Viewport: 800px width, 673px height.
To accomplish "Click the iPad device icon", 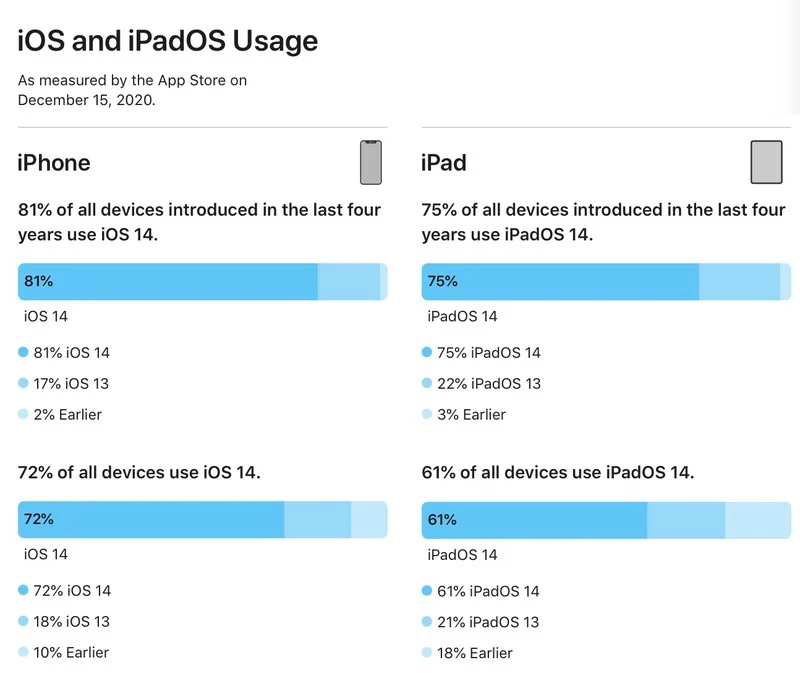I will [766, 162].
